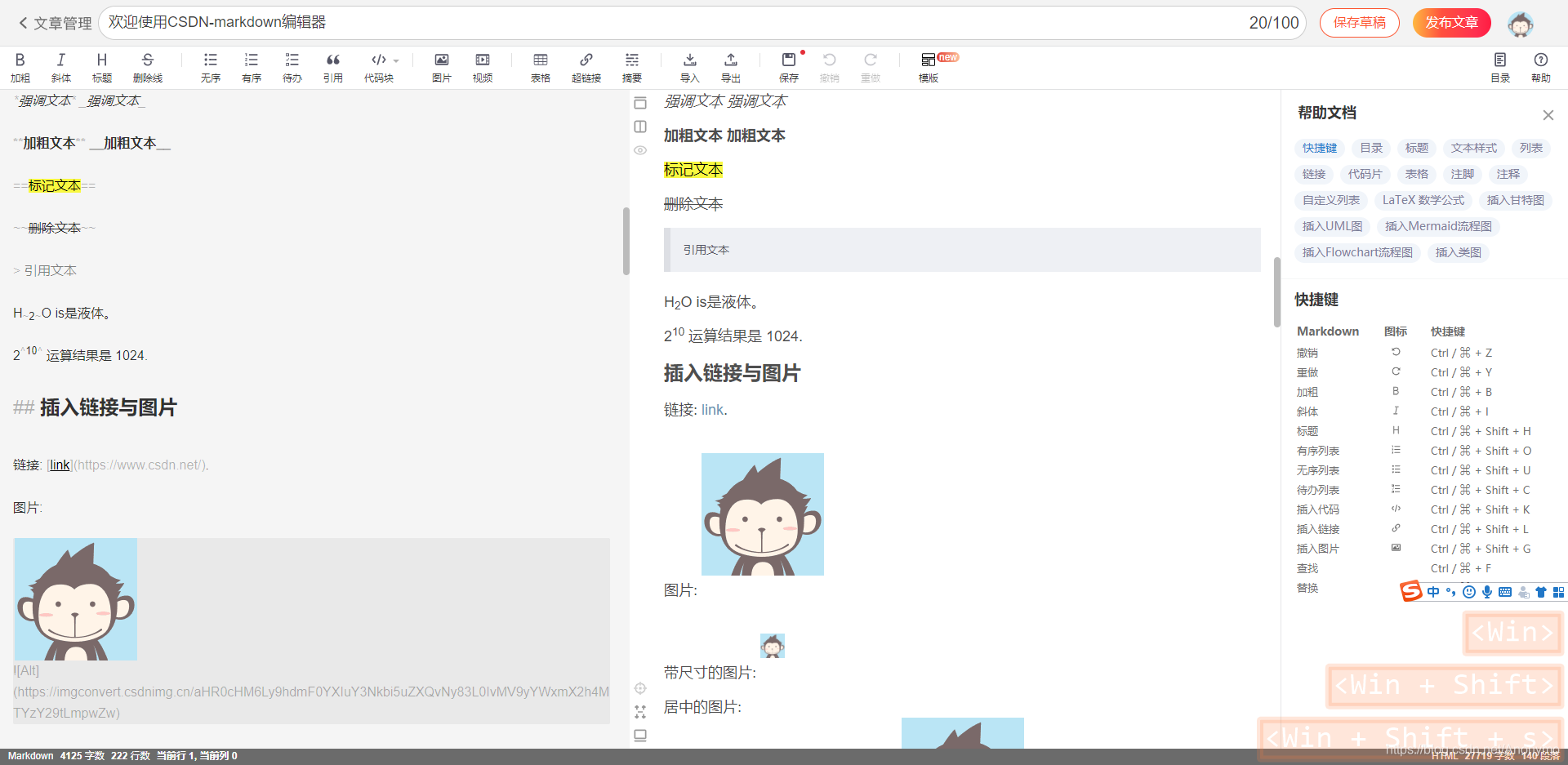Redo last change (重做)
This screenshot has width=1568, height=765.
(871, 67)
